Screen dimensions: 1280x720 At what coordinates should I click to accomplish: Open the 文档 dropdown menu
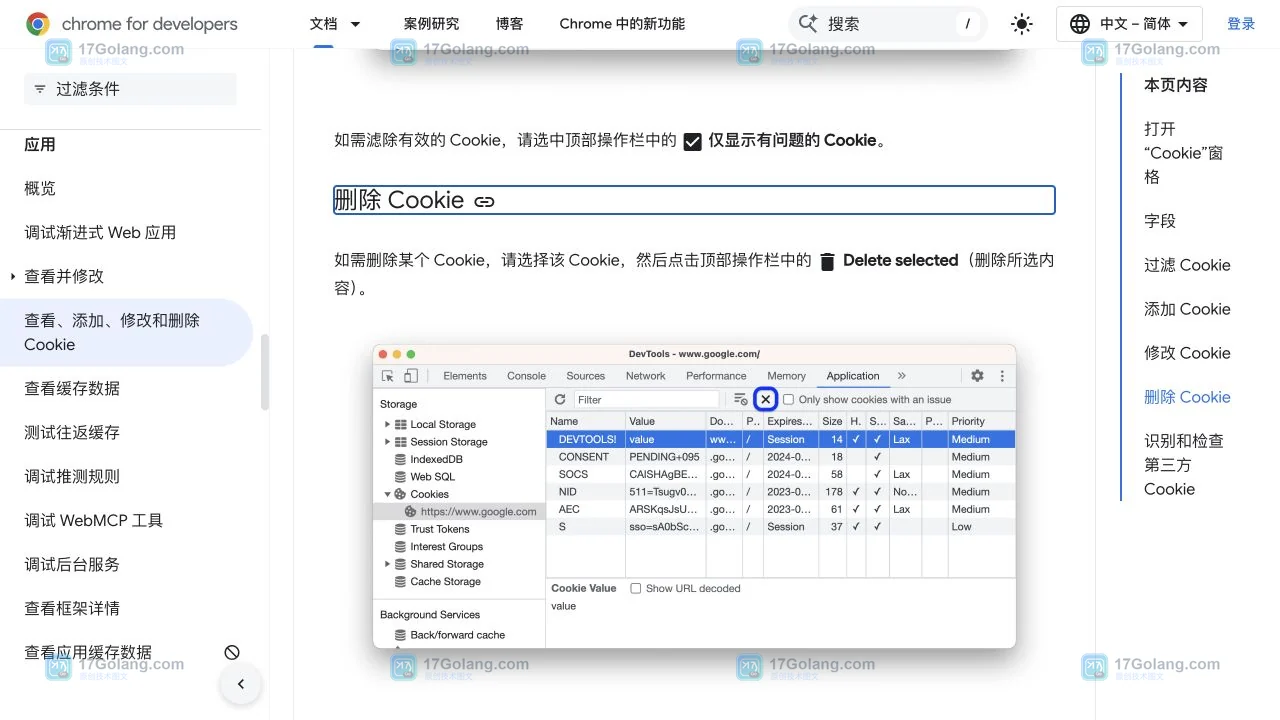pyautogui.click(x=336, y=24)
